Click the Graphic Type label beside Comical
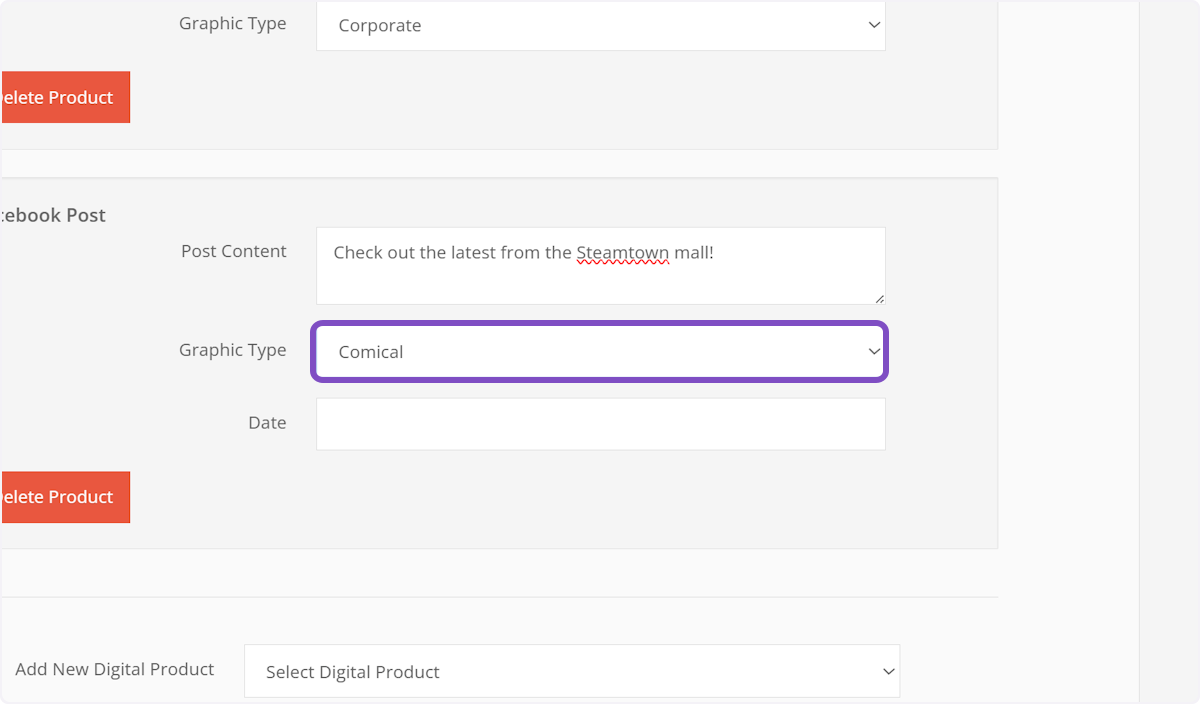1200x704 pixels. (x=232, y=350)
